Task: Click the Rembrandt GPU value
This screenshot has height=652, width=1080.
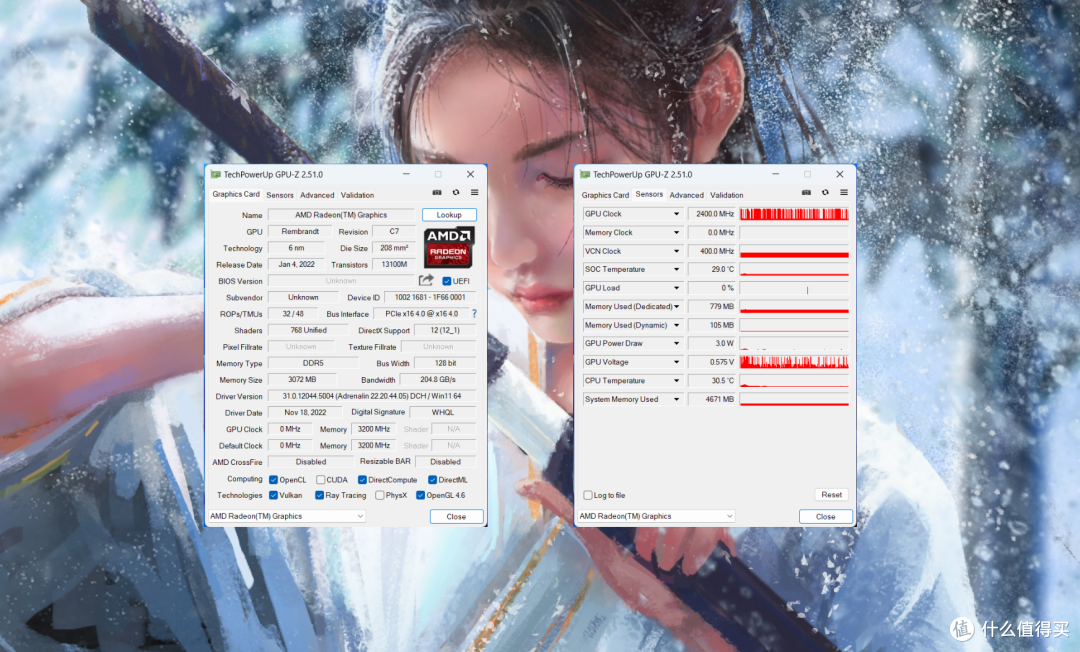Action: [300, 231]
